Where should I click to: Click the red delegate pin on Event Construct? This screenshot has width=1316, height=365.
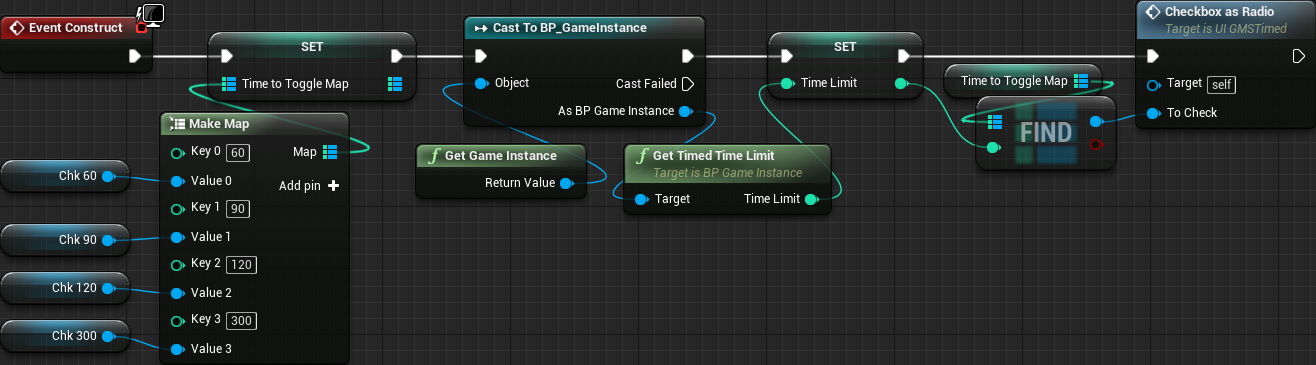(141, 27)
